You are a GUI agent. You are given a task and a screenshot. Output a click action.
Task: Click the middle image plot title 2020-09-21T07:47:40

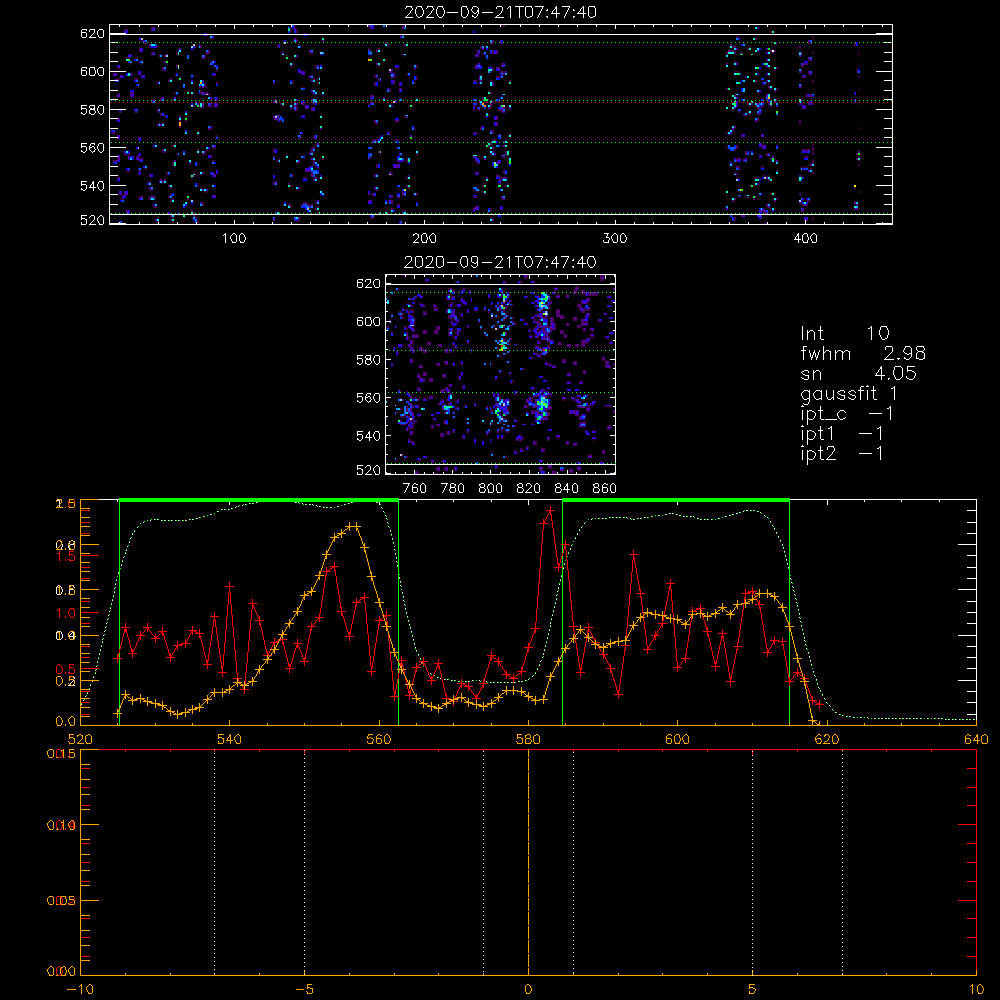point(501,262)
